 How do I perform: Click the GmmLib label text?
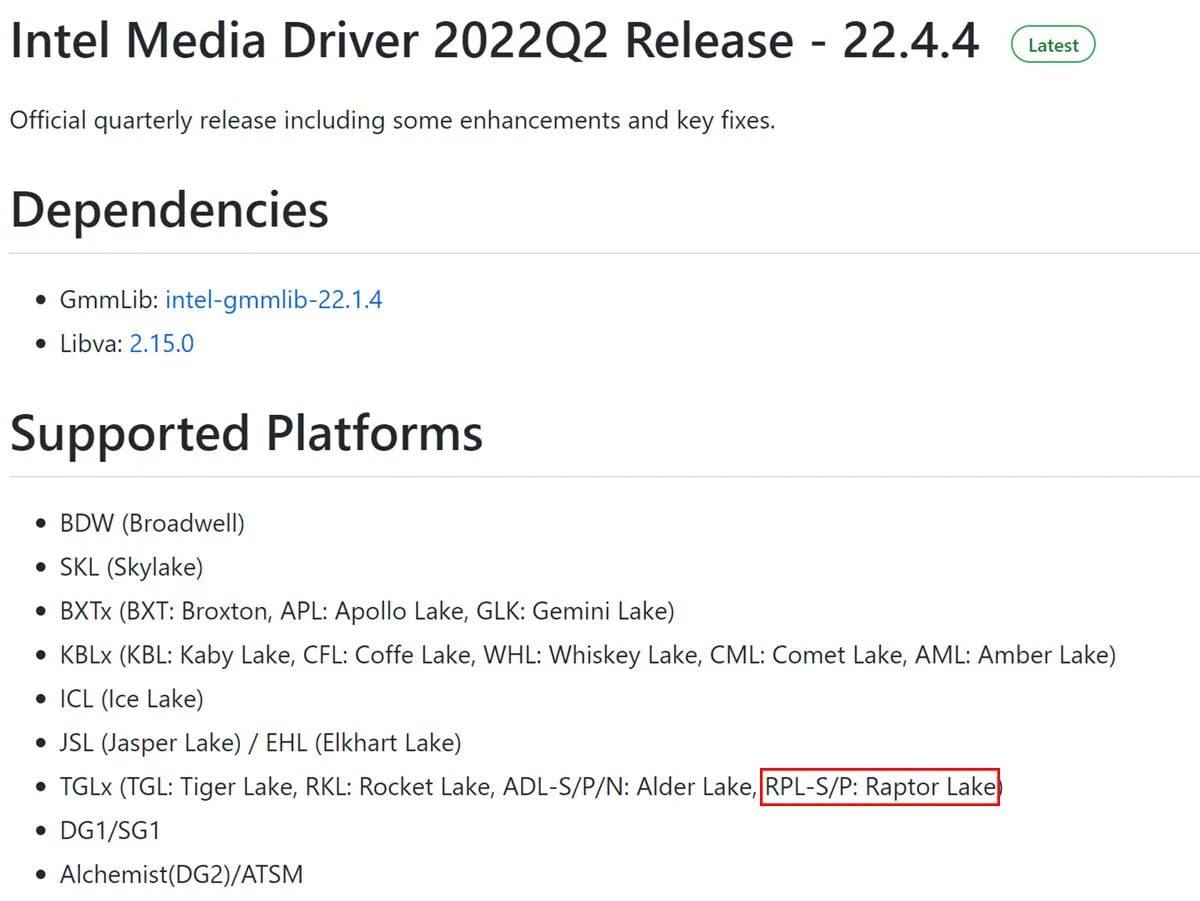click(109, 299)
